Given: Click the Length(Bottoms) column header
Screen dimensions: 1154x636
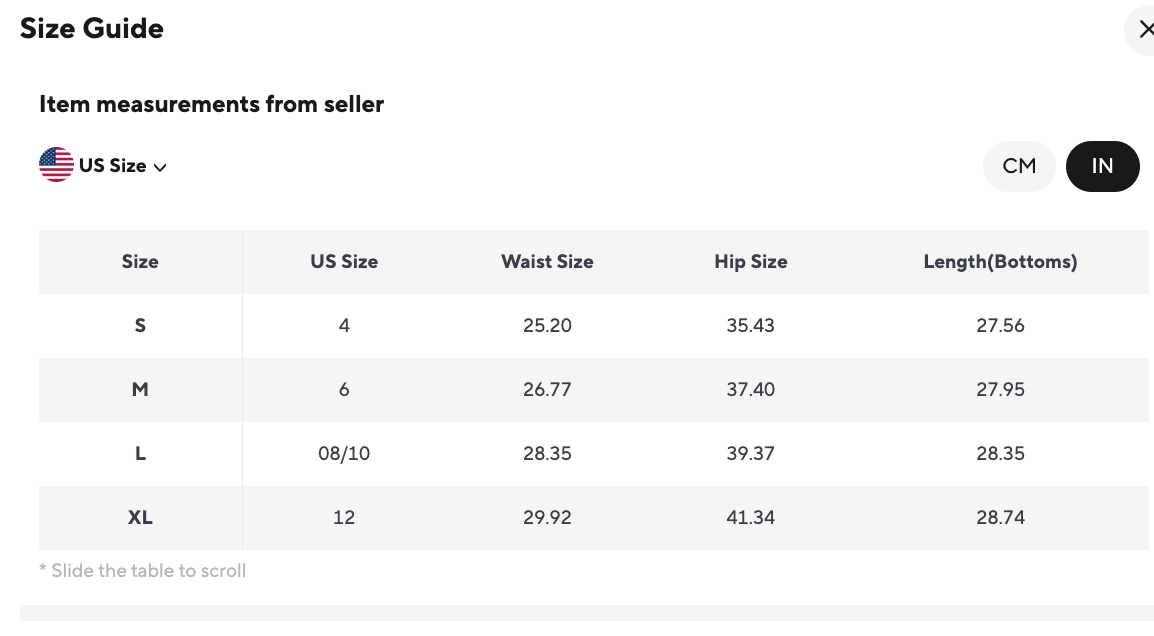Looking at the screenshot, I should point(1000,262).
